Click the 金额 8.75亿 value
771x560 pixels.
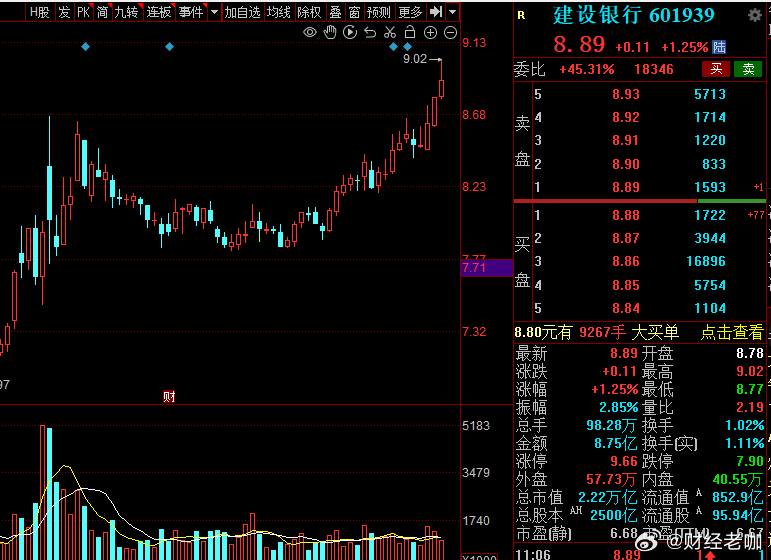pyautogui.click(x=615, y=443)
